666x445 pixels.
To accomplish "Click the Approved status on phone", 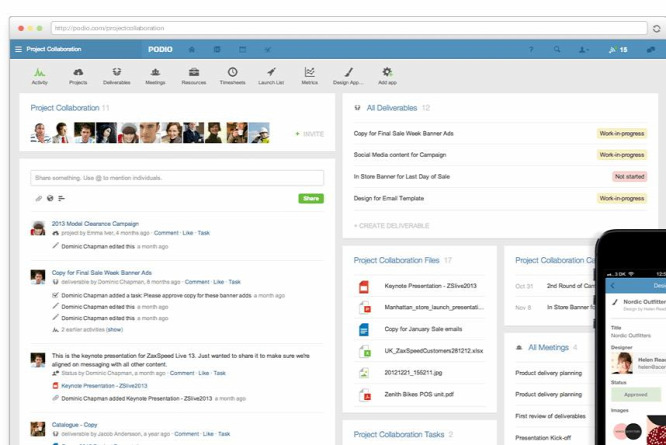I will pos(635,394).
